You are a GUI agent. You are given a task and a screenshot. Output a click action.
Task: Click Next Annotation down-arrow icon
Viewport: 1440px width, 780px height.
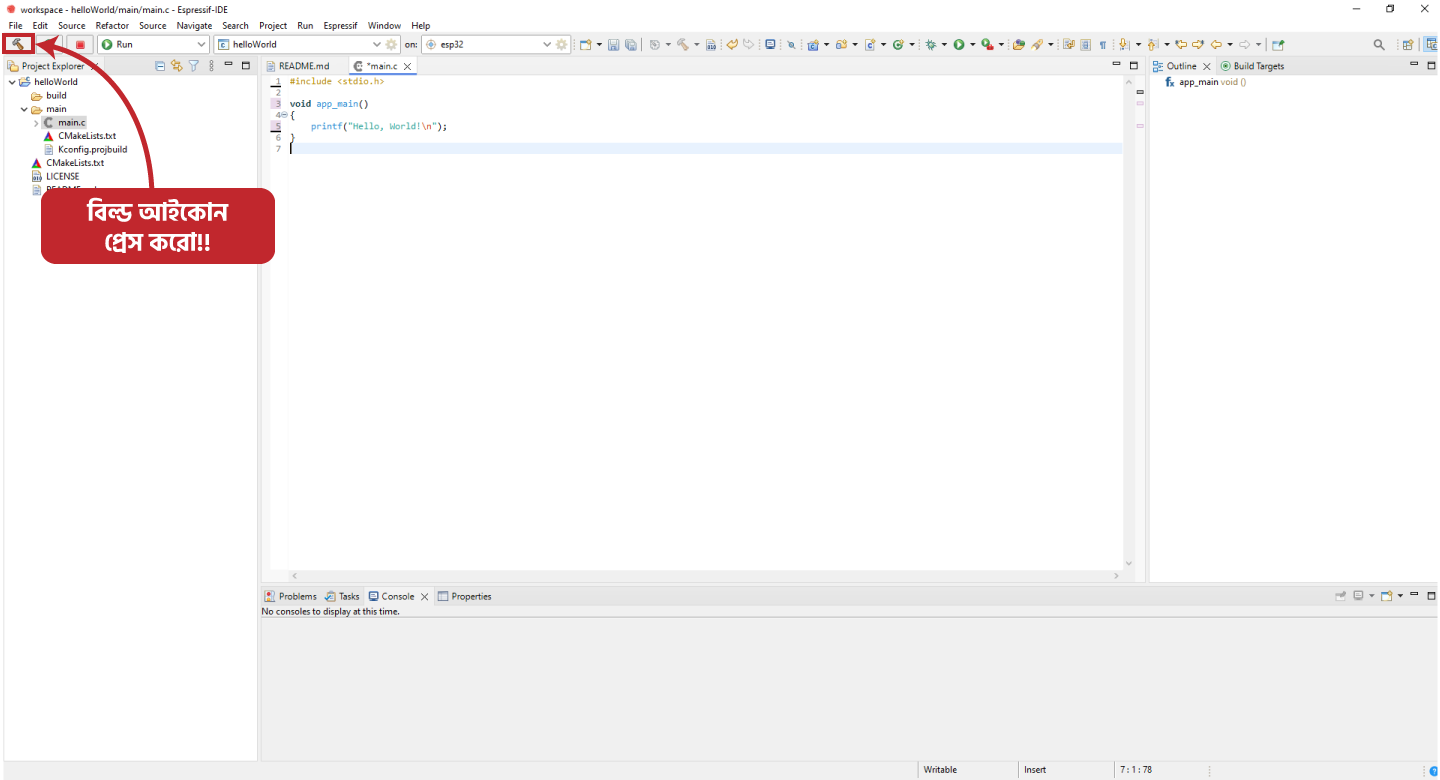point(1124,44)
